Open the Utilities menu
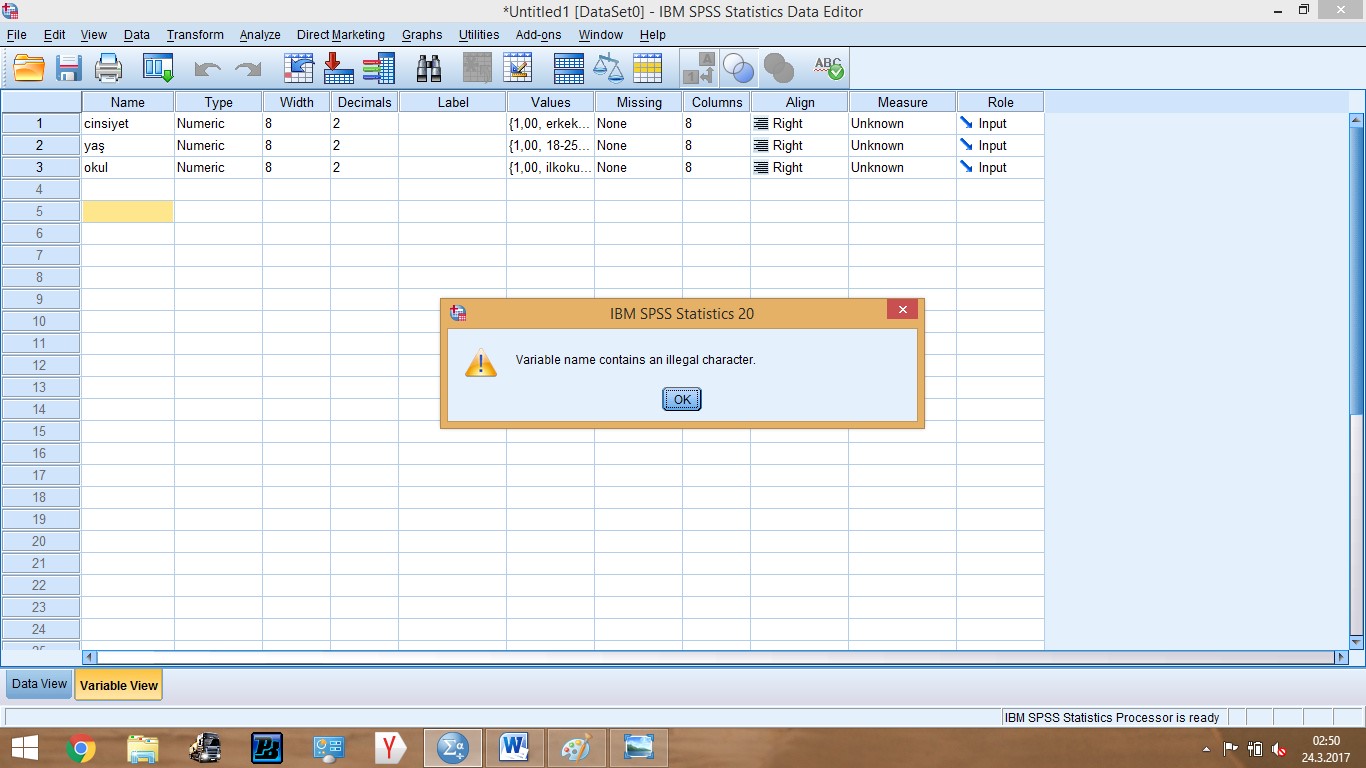Image resolution: width=1366 pixels, height=768 pixels. 479,34
